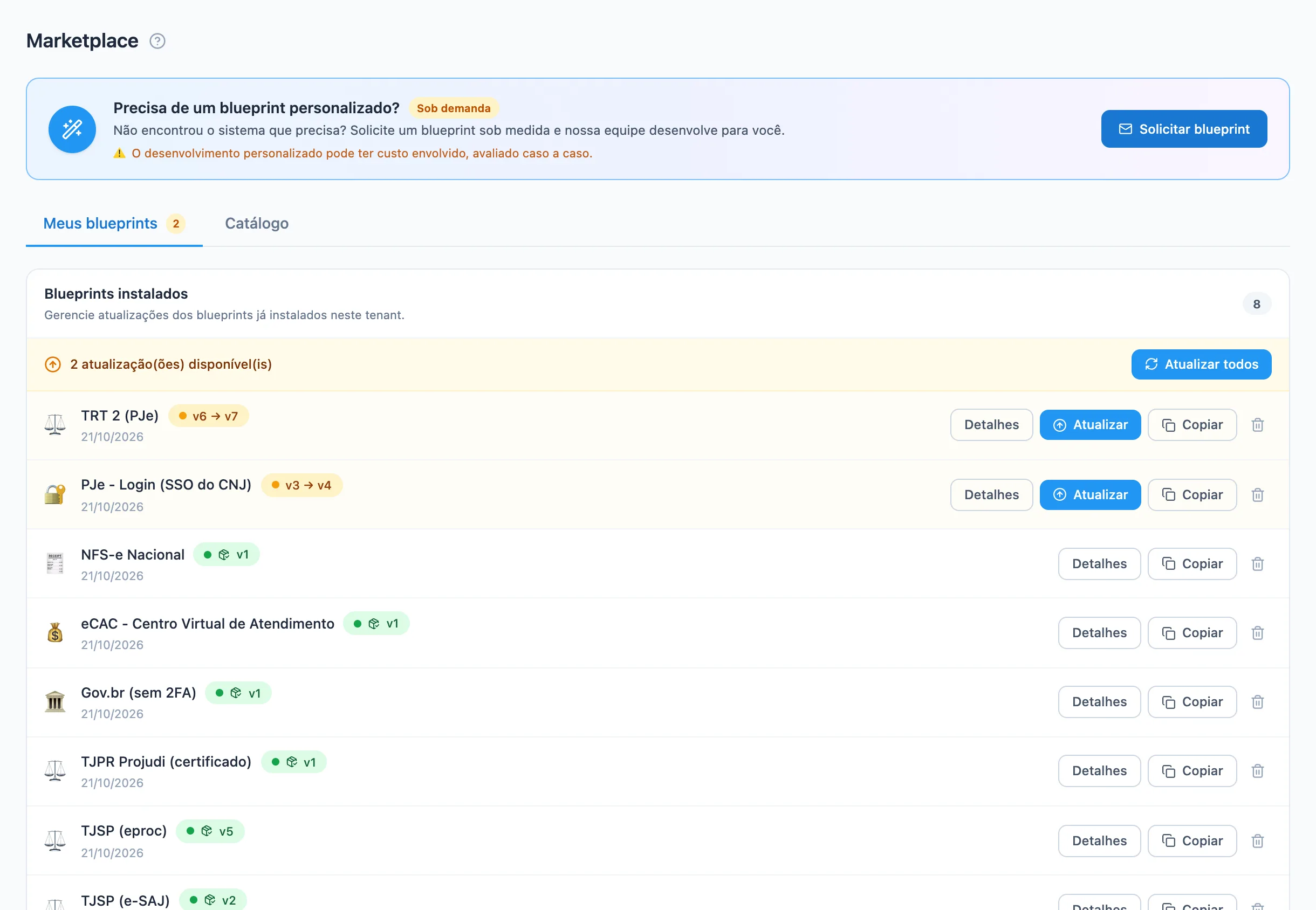This screenshot has height=910, width=1316.
Task: Click the '2 atualização(ões) disponível(is)' text
Action: (171, 364)
